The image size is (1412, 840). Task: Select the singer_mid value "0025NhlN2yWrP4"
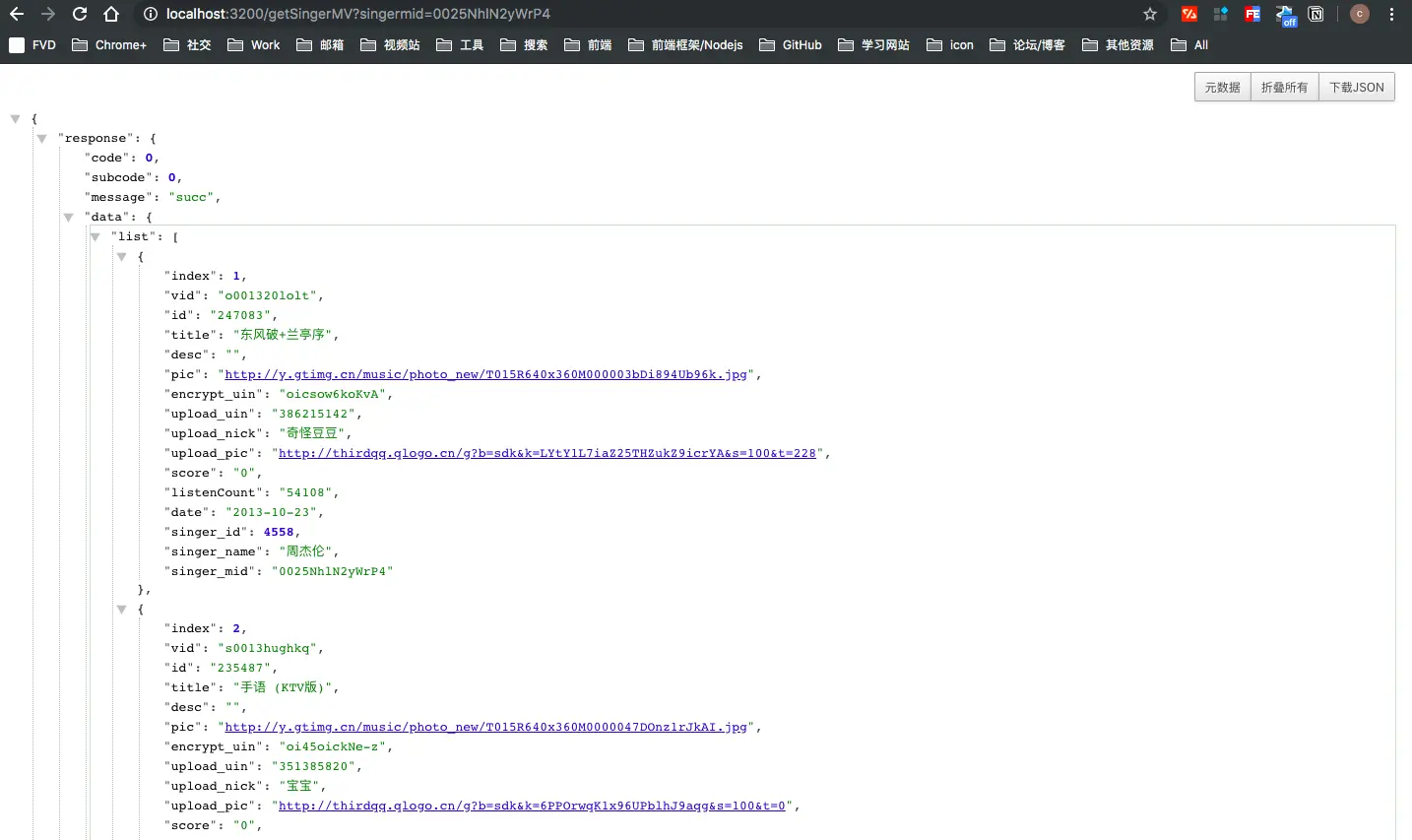332,571
